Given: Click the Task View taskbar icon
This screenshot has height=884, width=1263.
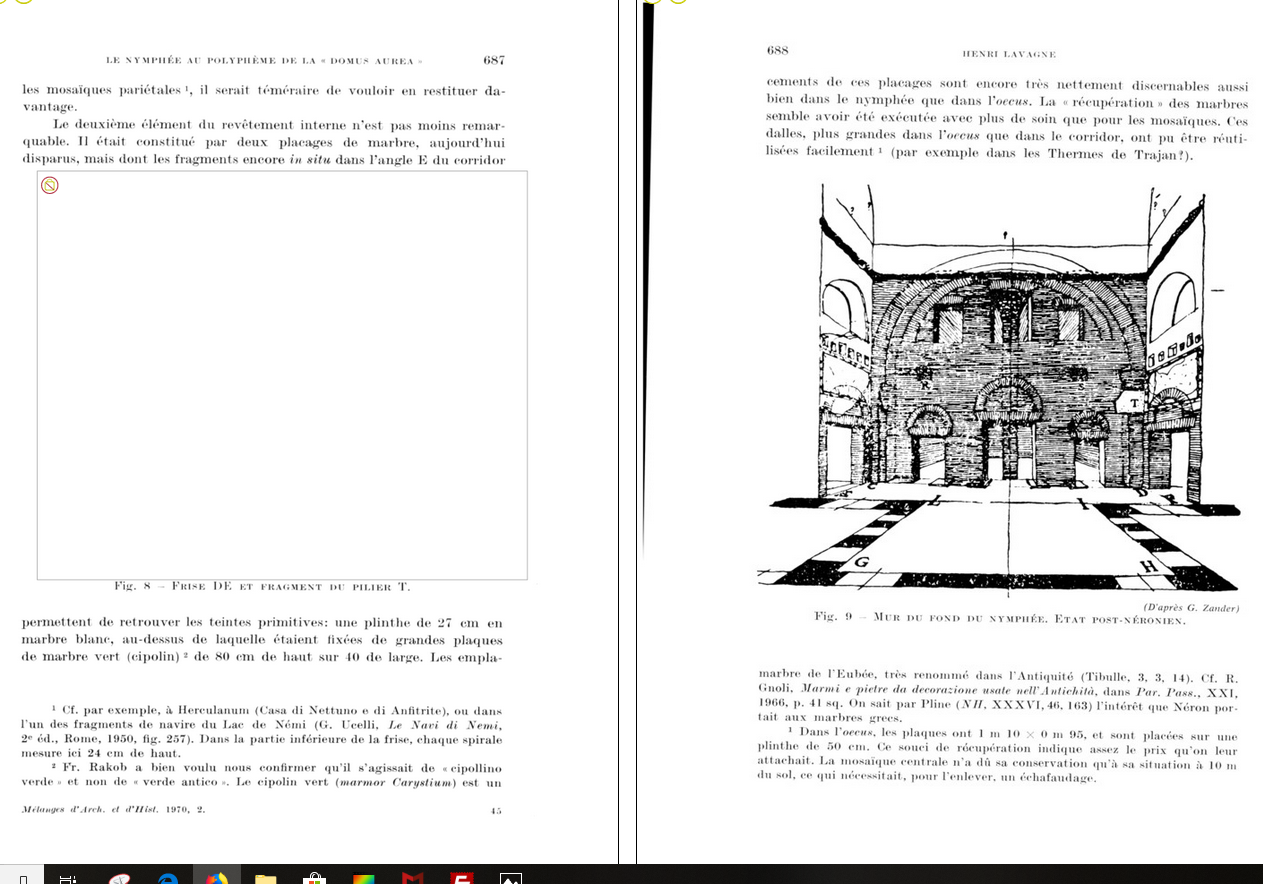Looking at the screenshot, I should point(68,878).
